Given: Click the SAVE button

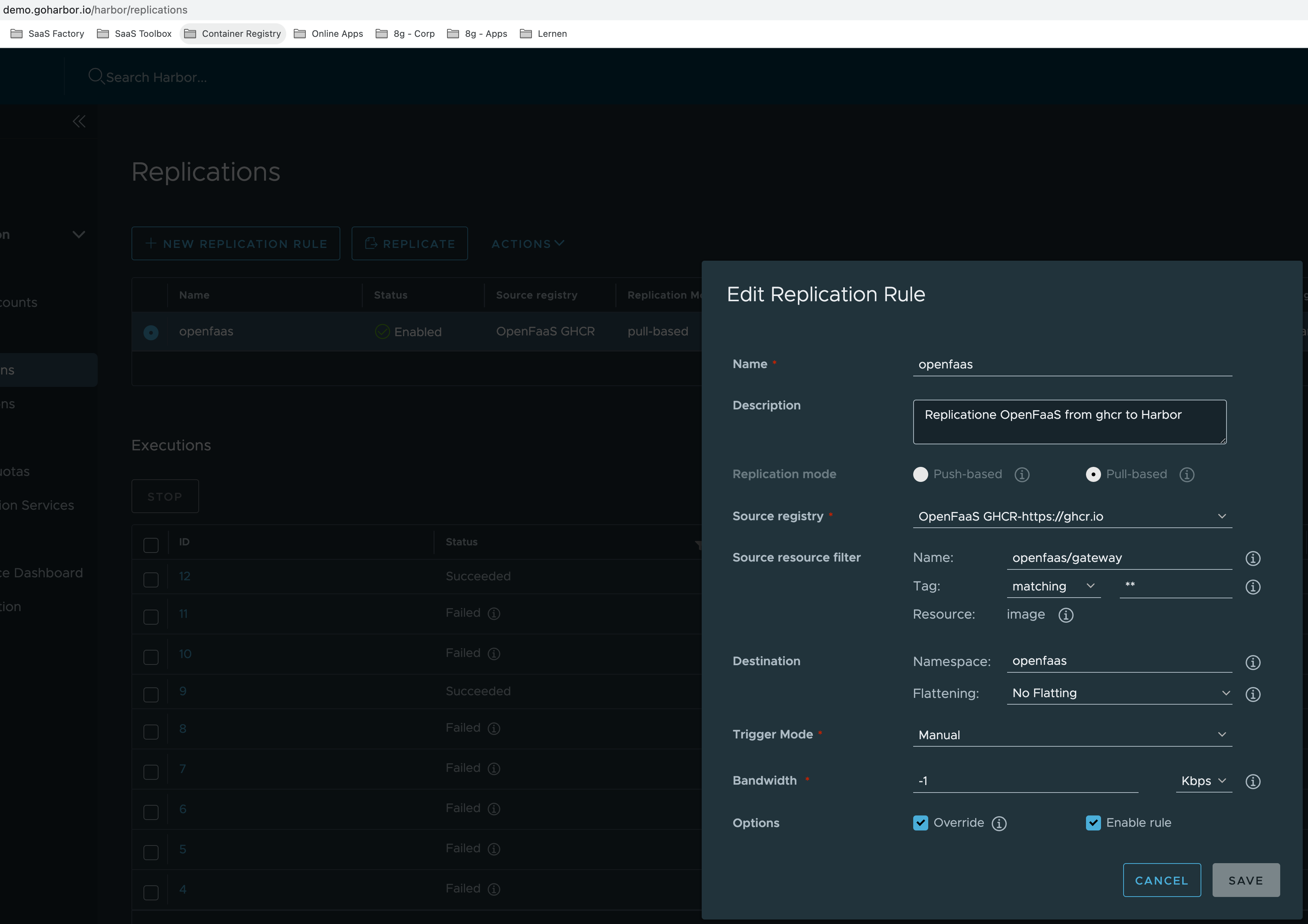Looking at the screenshot, I should [x=1245, y=880].
